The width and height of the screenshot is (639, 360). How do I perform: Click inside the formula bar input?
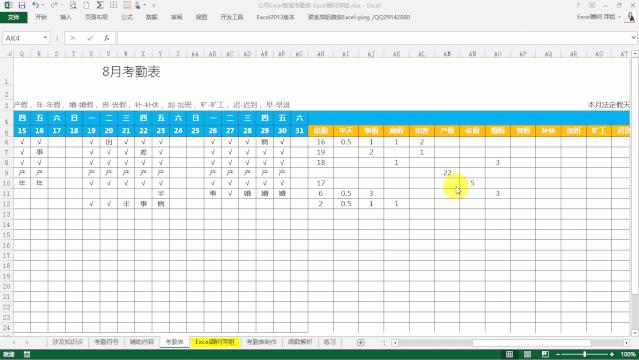[x=373, y=38]
